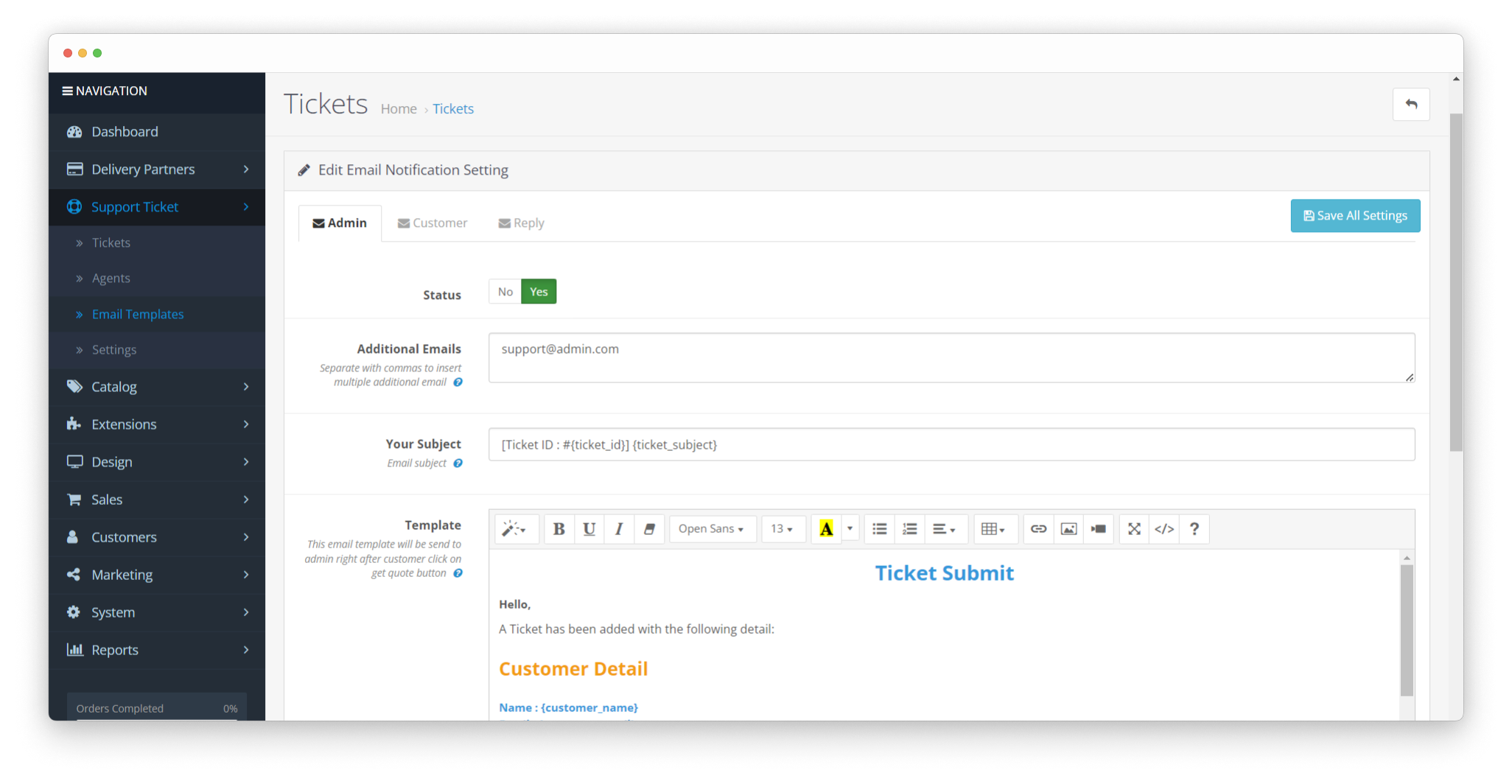Switch to the Customer tab
Screen dimensions: 1512x784
pos(433,223)
